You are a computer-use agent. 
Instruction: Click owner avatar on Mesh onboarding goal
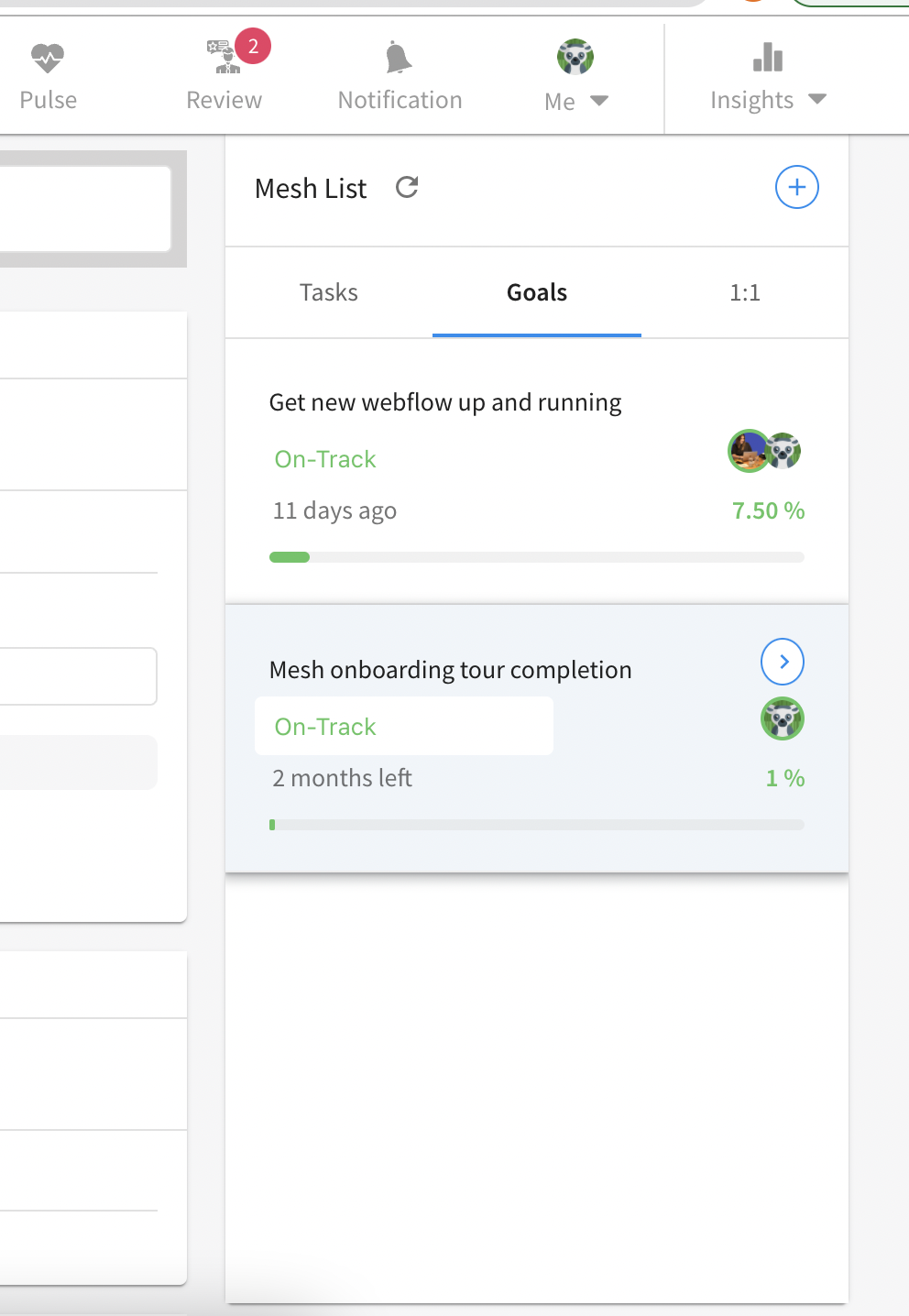coord(783,719)
